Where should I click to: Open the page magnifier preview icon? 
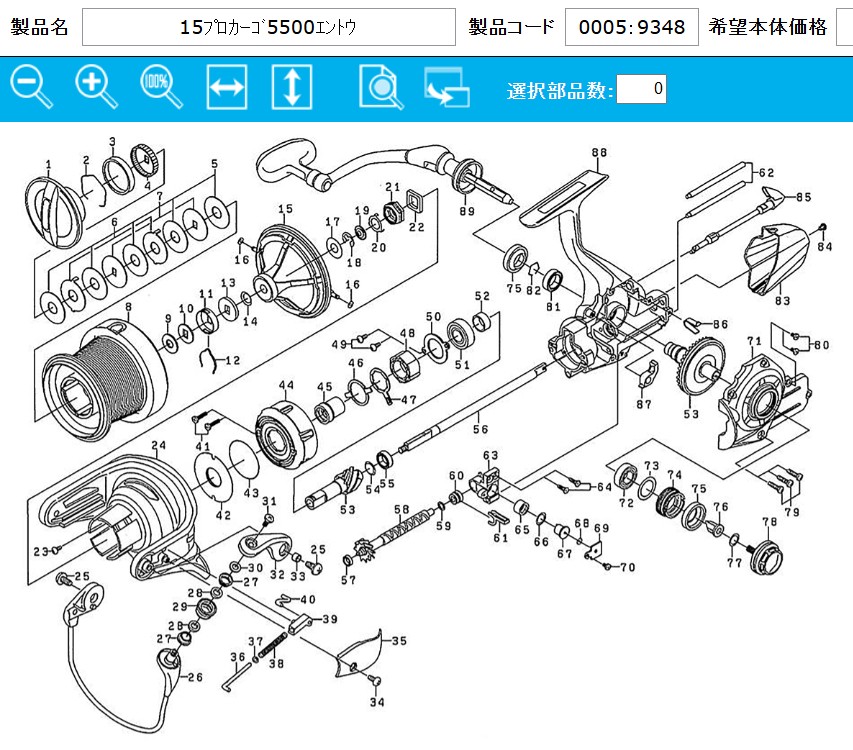[x=381, y=87]
